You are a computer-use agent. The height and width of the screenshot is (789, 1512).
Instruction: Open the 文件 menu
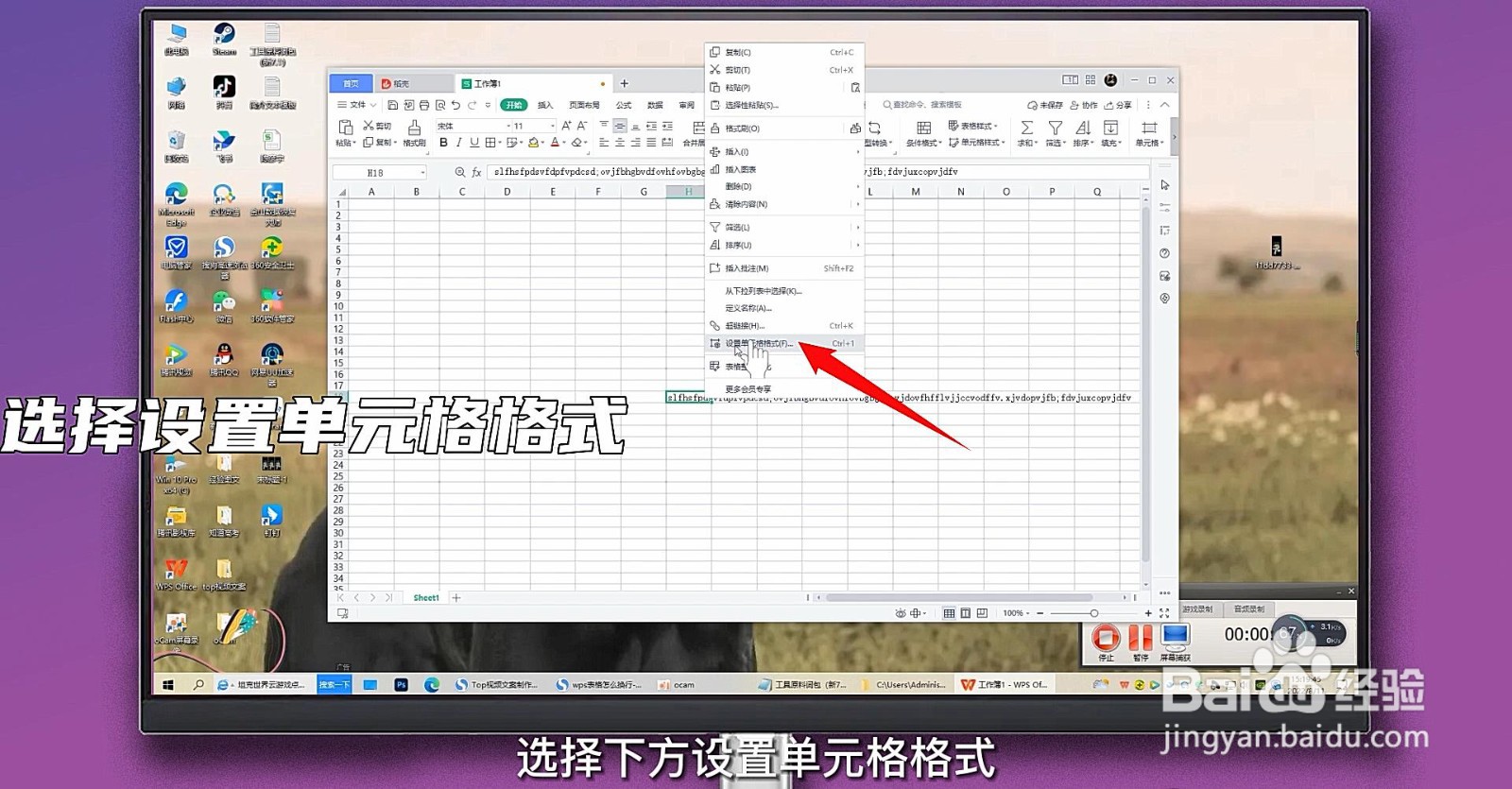(358, 105)
